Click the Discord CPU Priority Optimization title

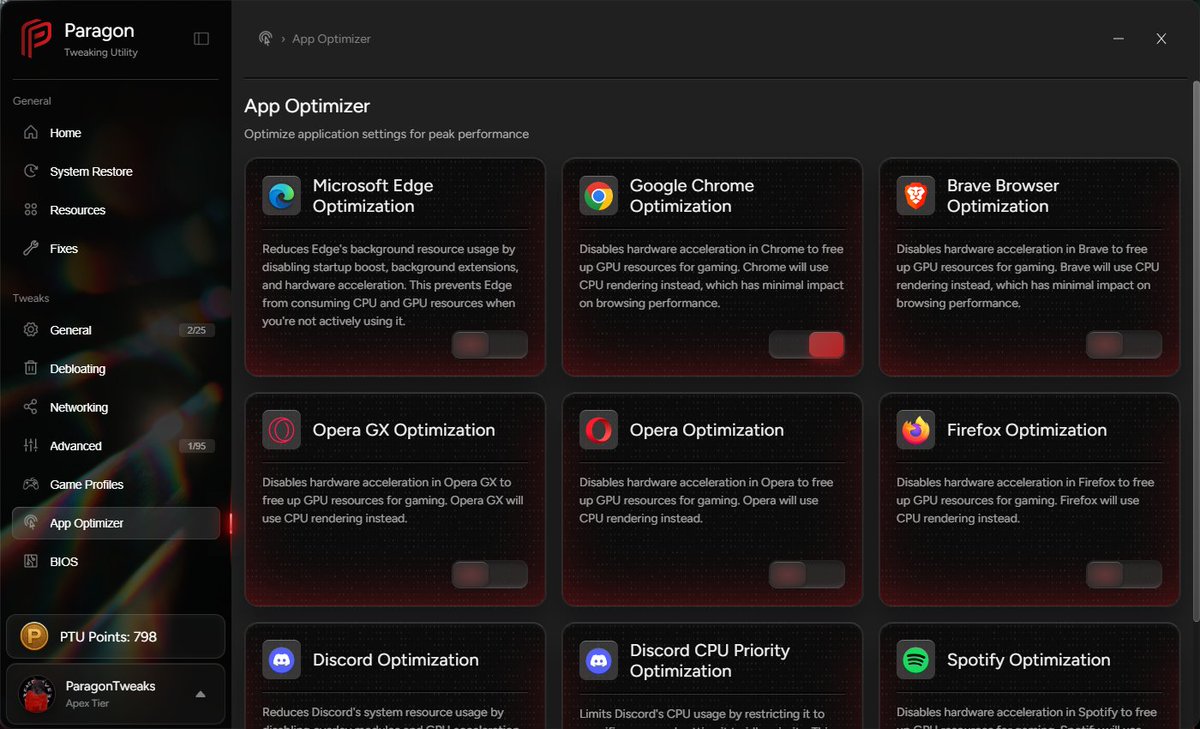(x=710, y=660)
